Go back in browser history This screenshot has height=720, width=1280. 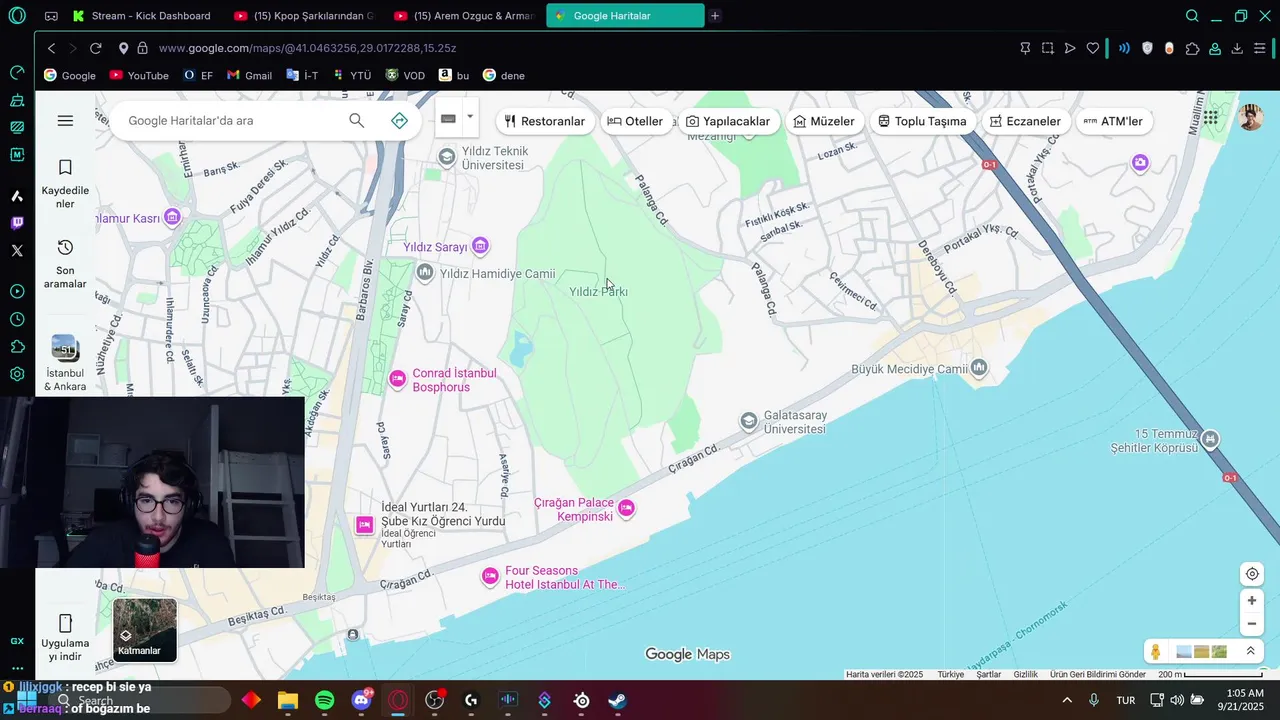click(51, 48)
